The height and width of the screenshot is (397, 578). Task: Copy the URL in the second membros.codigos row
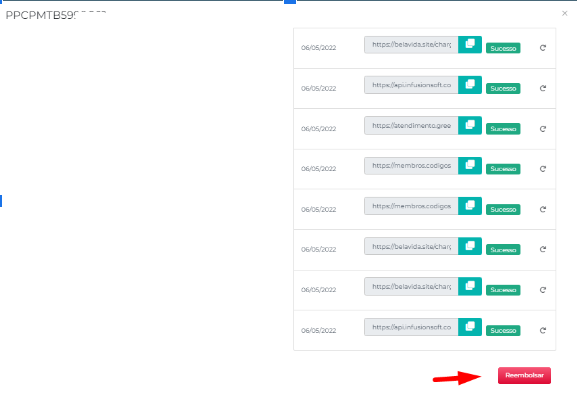470,206
